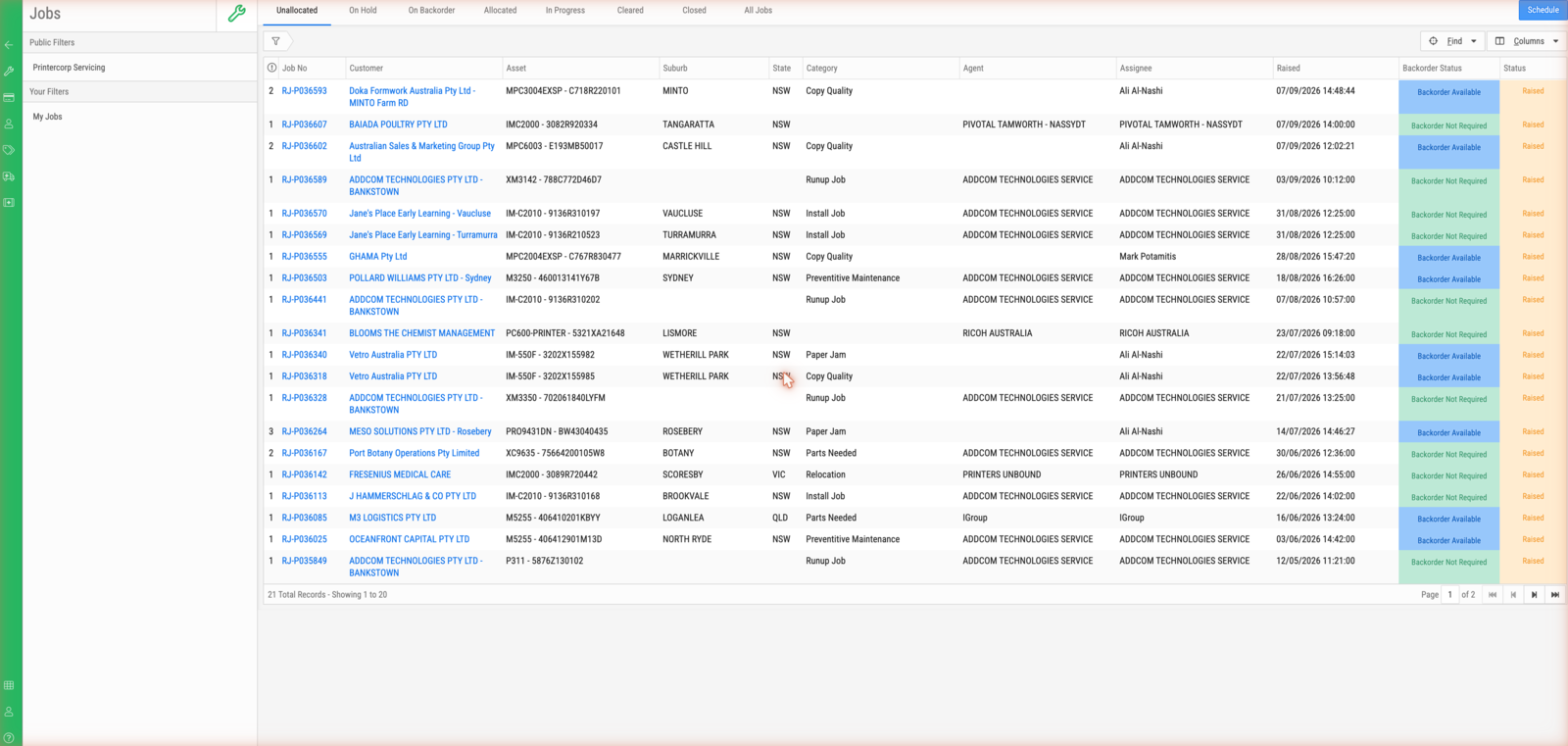The width and height of the screenshot is (1568, 746).
Task: Click suburb cell LOGANLEA
Action: [x=683, y=518]
